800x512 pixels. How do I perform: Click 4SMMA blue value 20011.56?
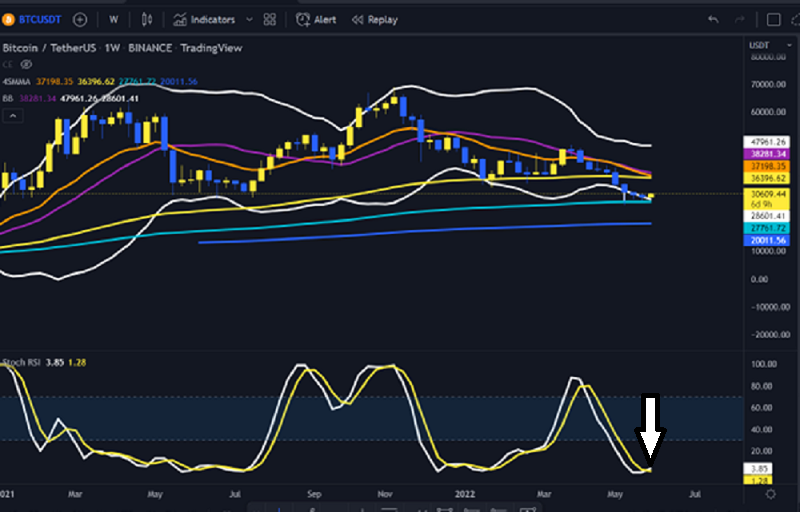179,82
